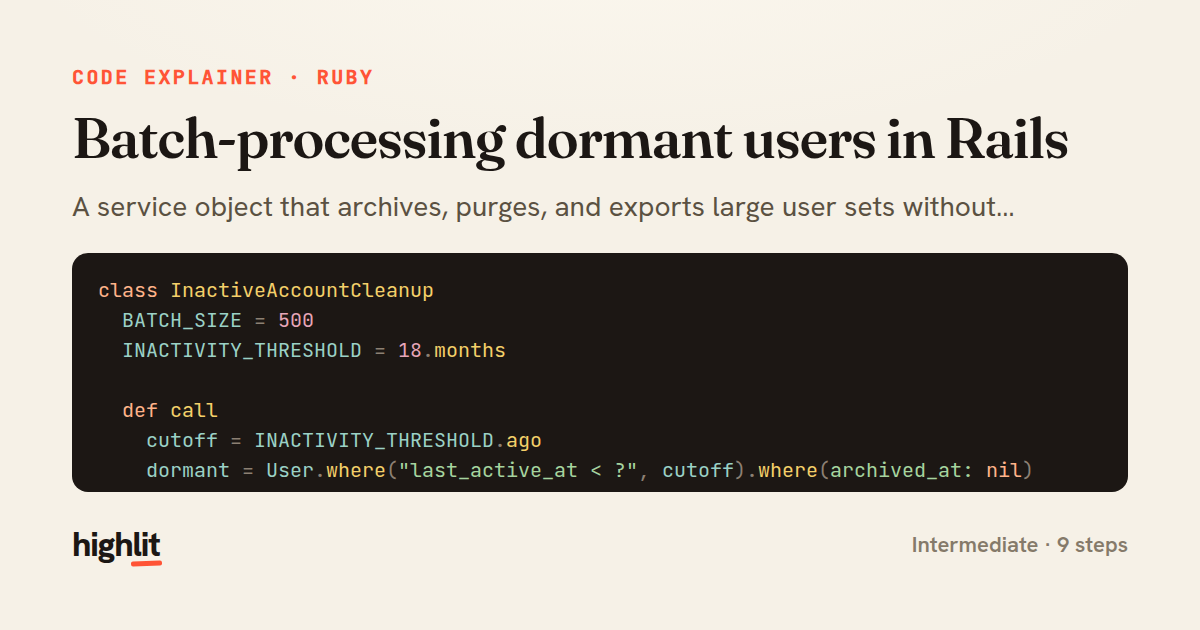Click the subtitle starting 'A service object that archives'
The height and width of the screenshot is (630, 1200).
tap(544, 208)
